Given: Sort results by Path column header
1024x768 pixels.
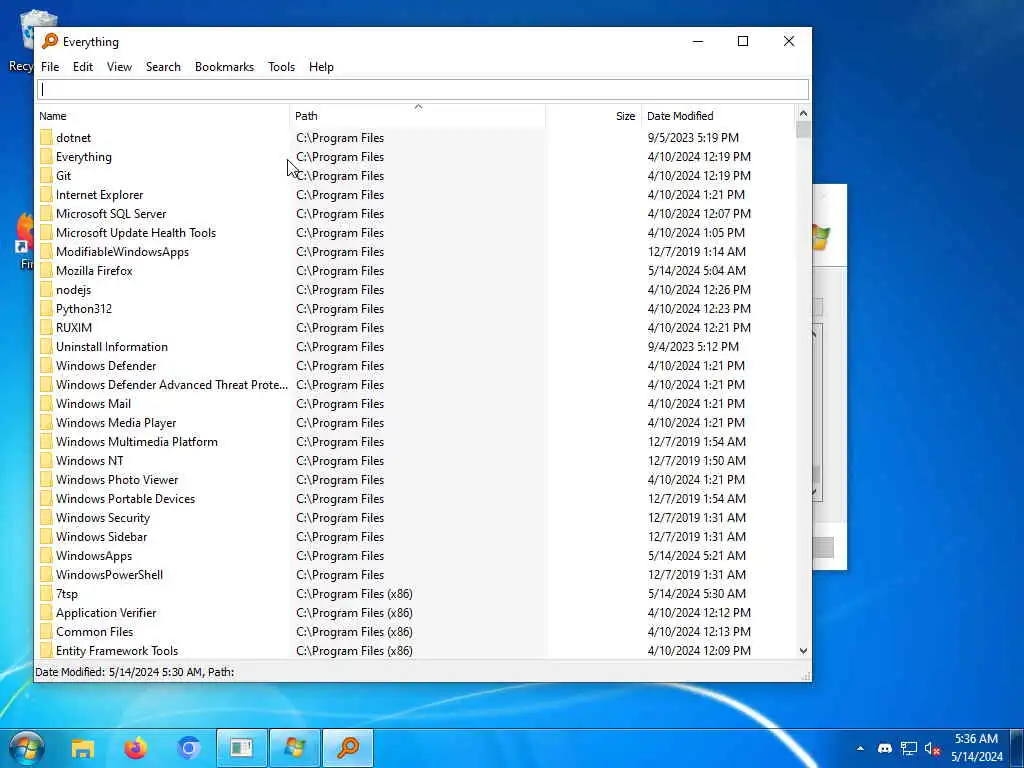Looking at the screenshot, I should (x=418, y=116).
